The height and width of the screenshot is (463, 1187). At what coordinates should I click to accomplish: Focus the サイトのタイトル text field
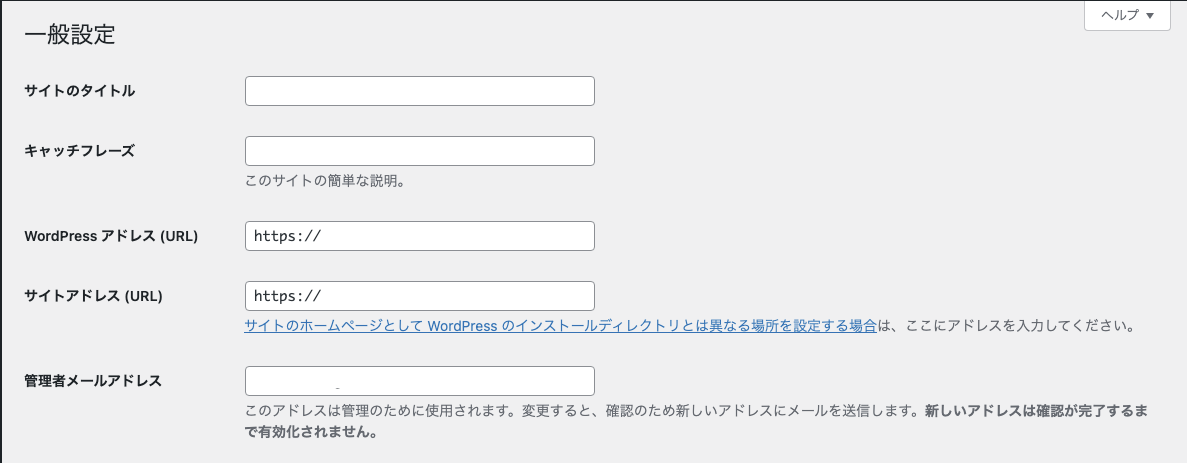pos(419,91)
